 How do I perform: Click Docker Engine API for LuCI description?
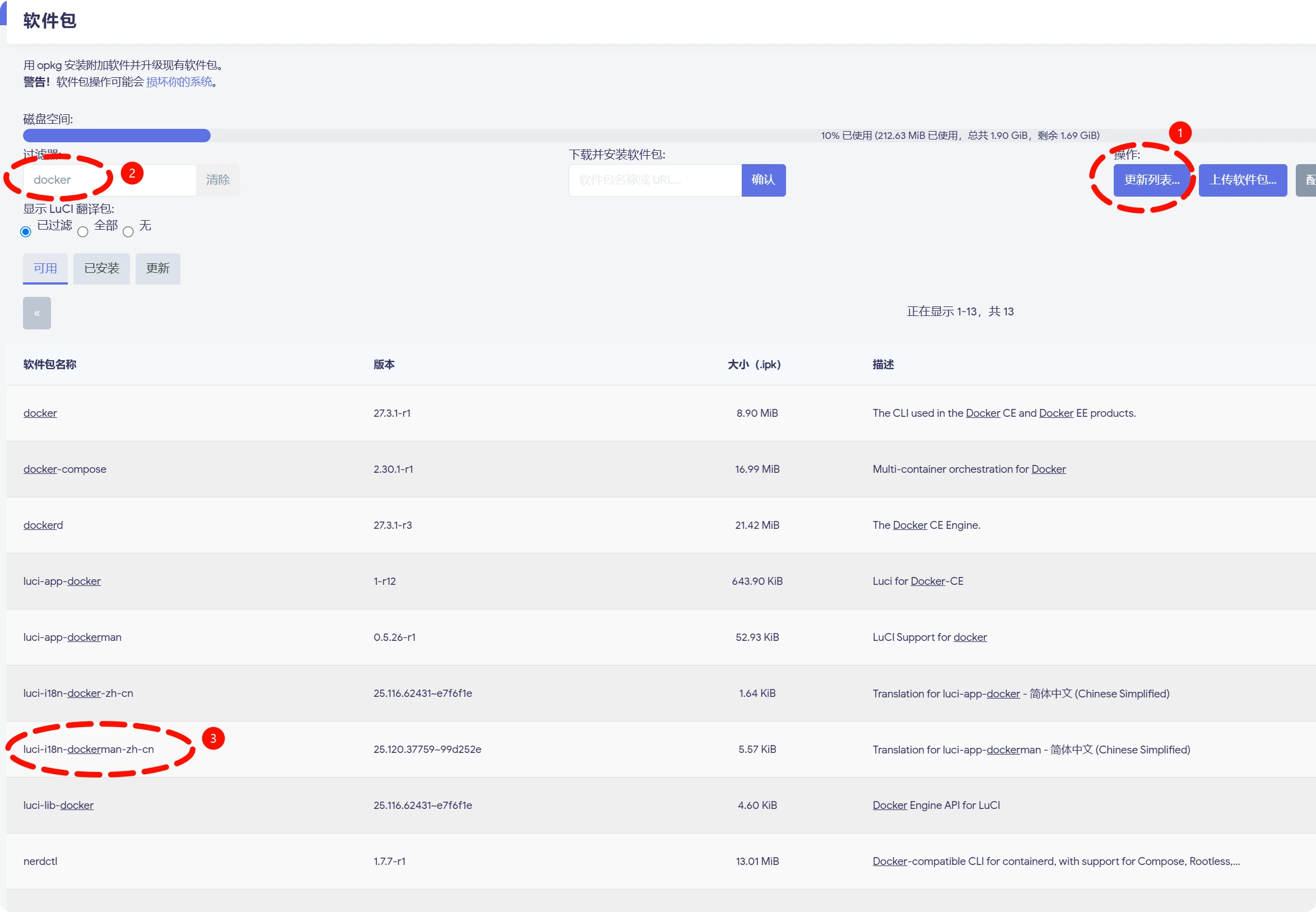click(x=936, y=805)
